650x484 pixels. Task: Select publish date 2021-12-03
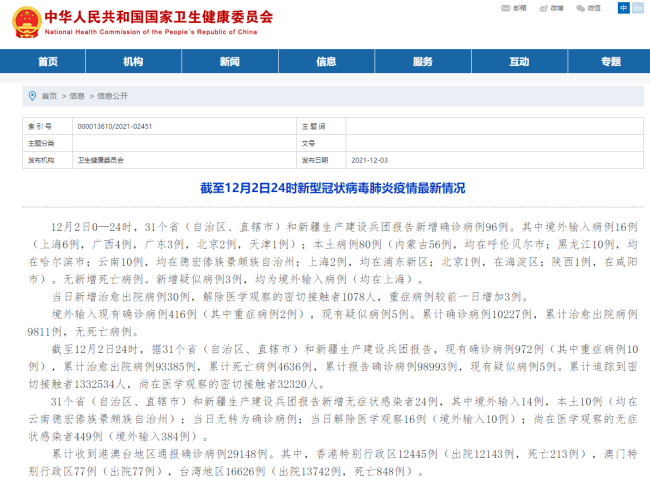point(369,160)
